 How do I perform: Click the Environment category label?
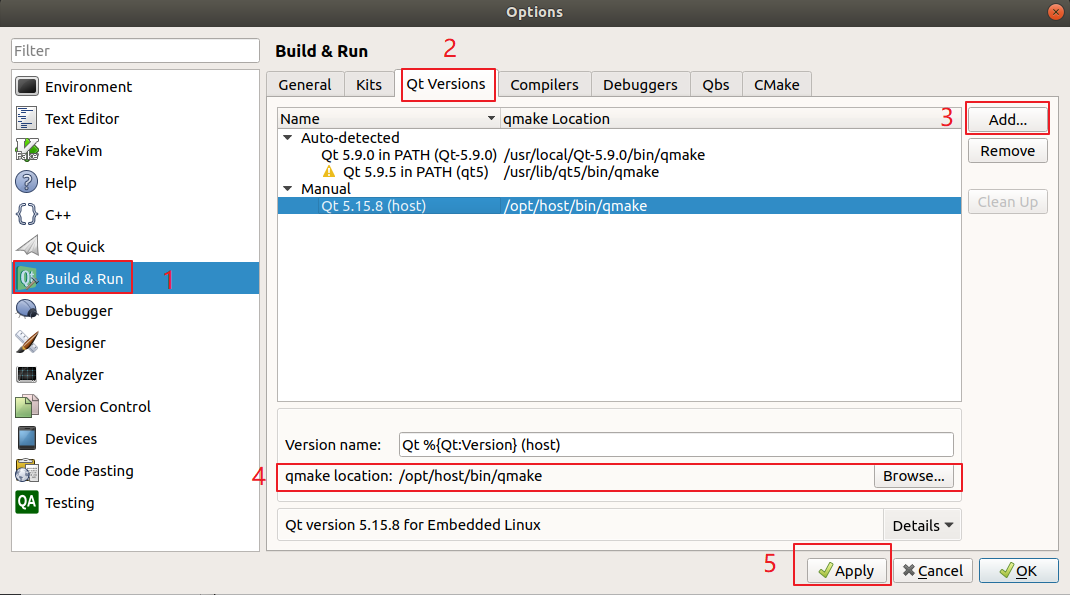[89, 87]
